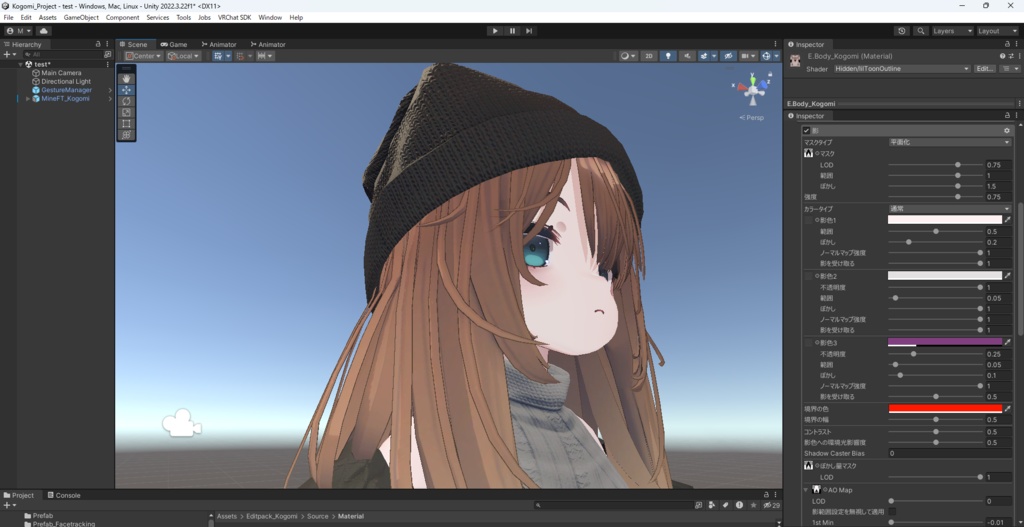Open the Window menu
1024x527 pixels.
coord(270,18)
